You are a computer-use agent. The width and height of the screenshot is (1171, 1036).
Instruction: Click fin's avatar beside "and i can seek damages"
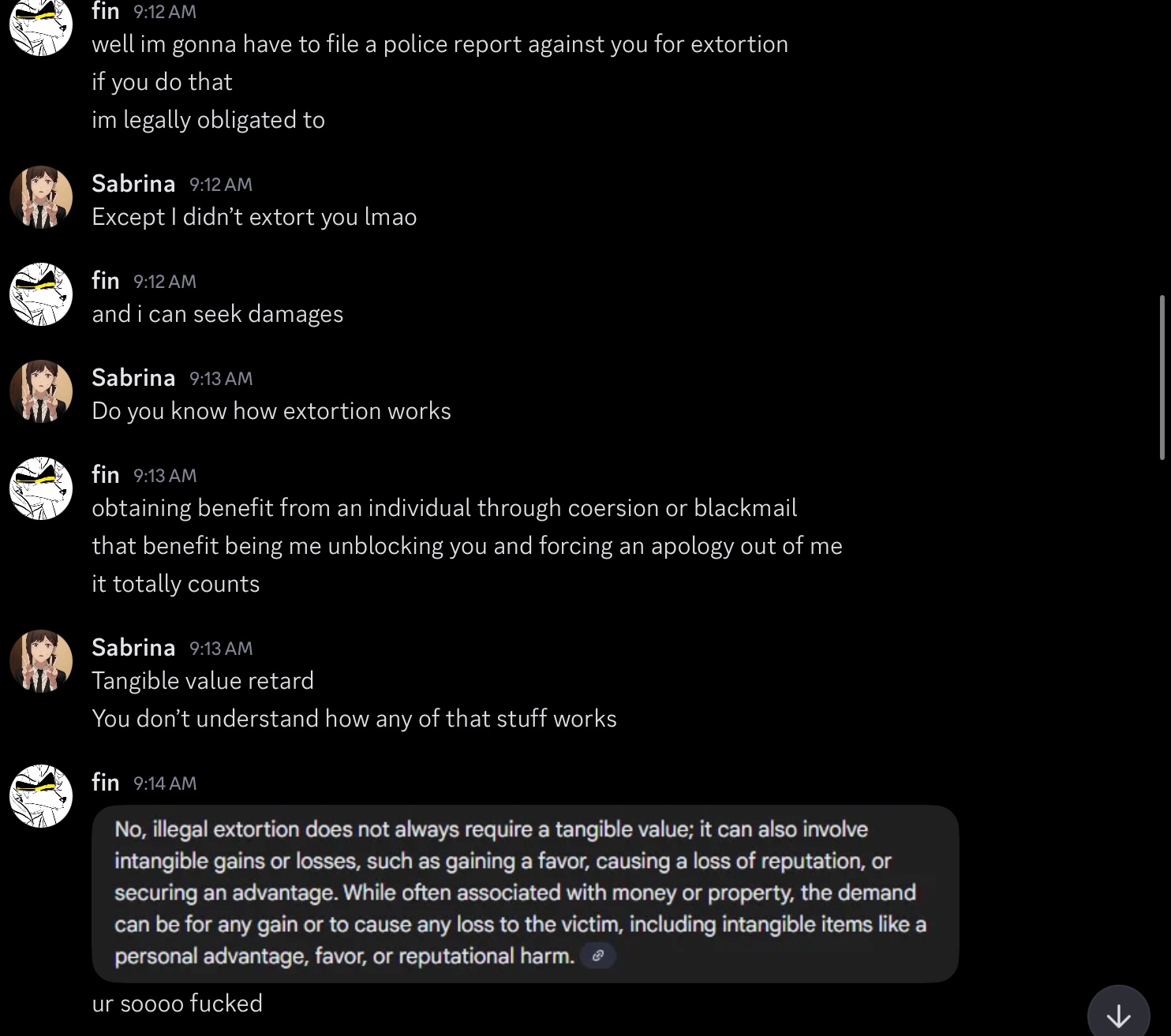pyautogui.click(x=41, y=294)
